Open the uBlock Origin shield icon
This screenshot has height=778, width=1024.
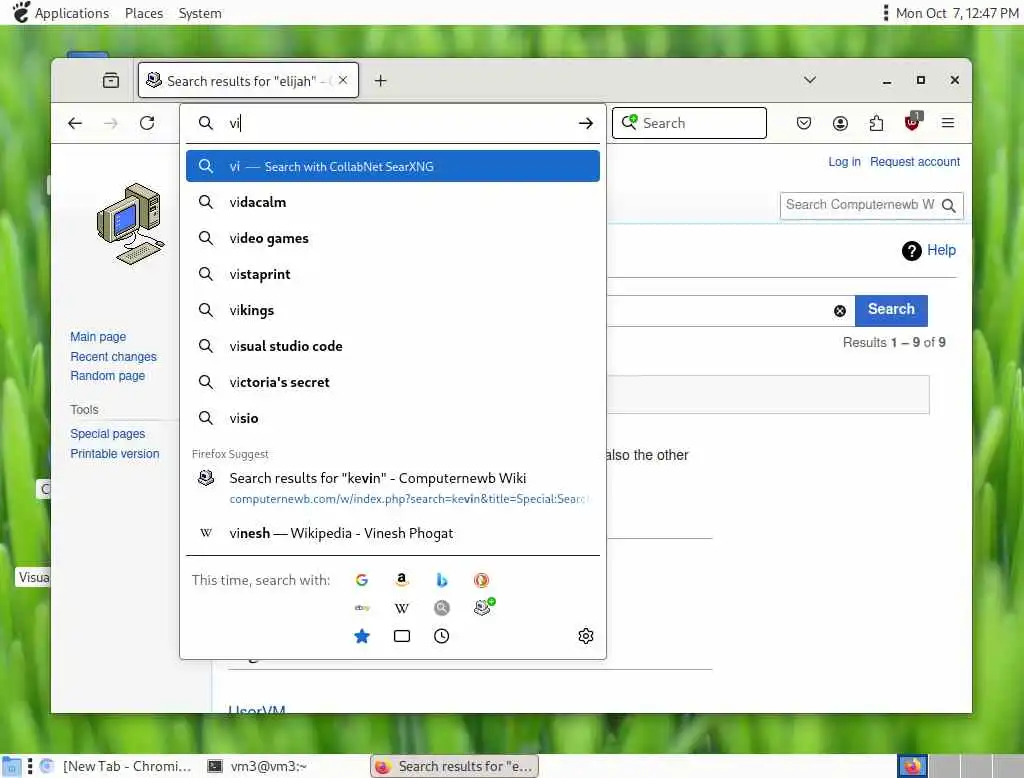coord(912,122)
